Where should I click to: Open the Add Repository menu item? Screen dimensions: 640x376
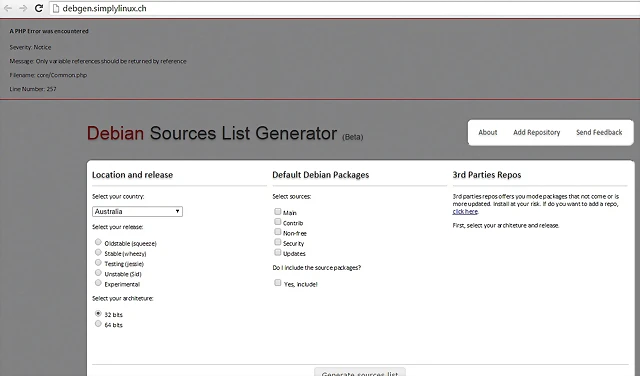[536, 132]
